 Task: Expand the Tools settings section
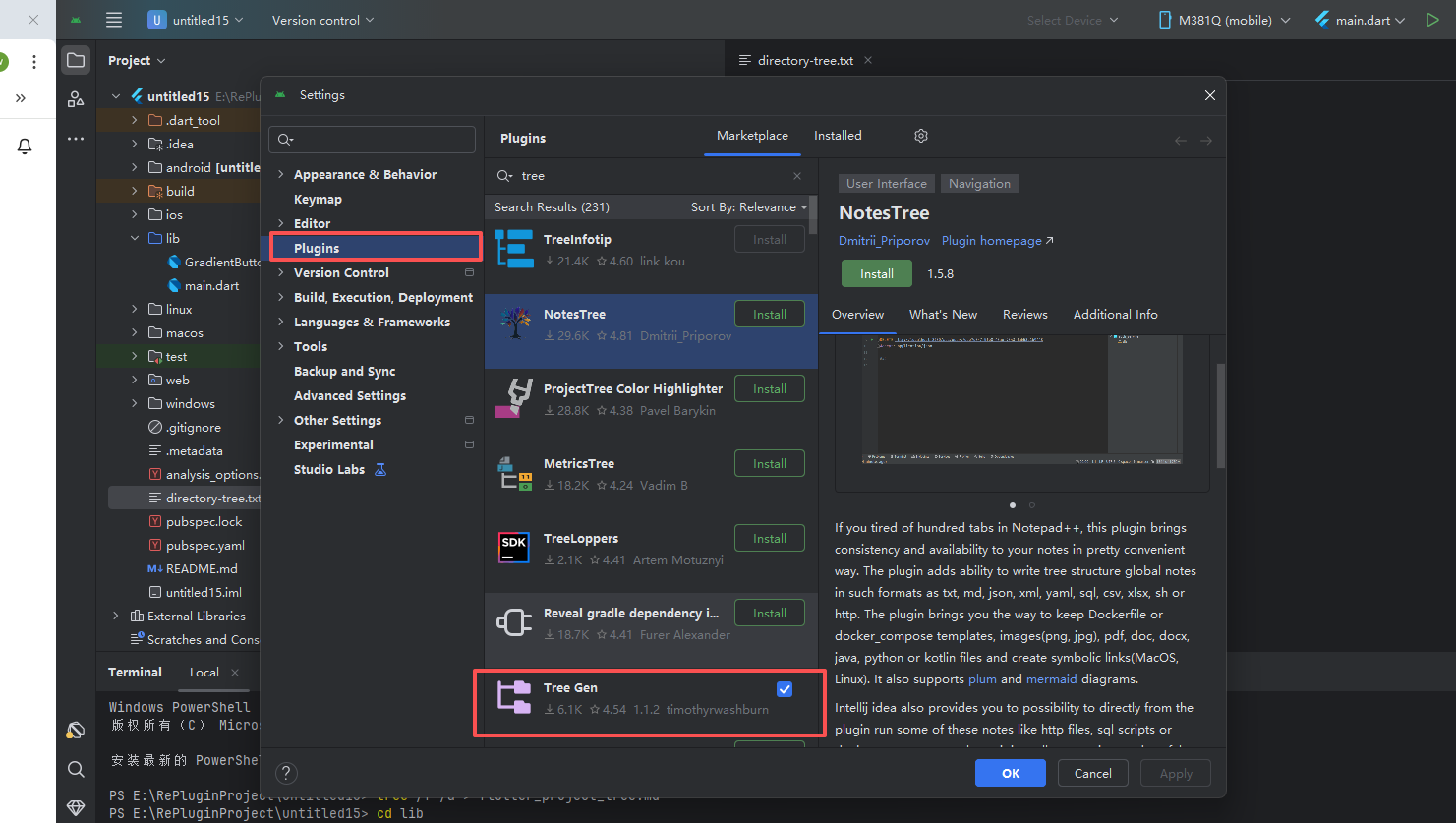click(x=281, y=346)
